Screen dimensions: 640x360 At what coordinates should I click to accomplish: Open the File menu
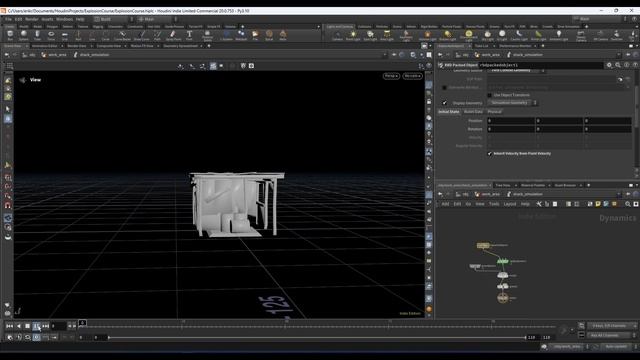[x=8, y=19]
